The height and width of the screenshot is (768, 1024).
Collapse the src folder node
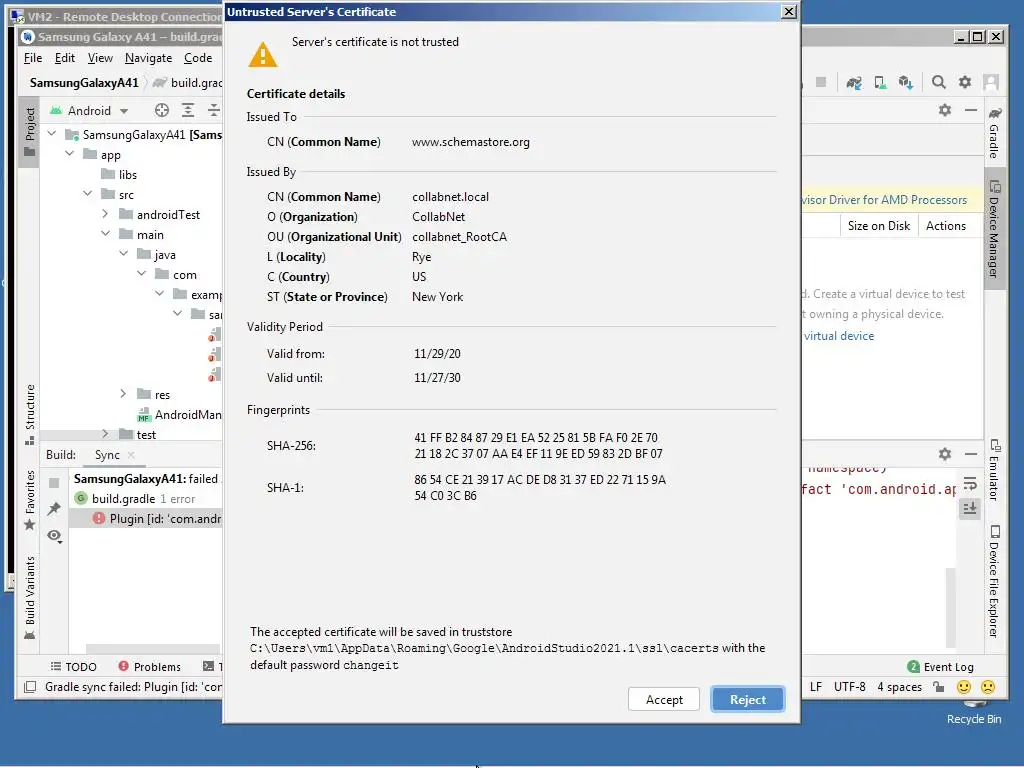(88, 194)
